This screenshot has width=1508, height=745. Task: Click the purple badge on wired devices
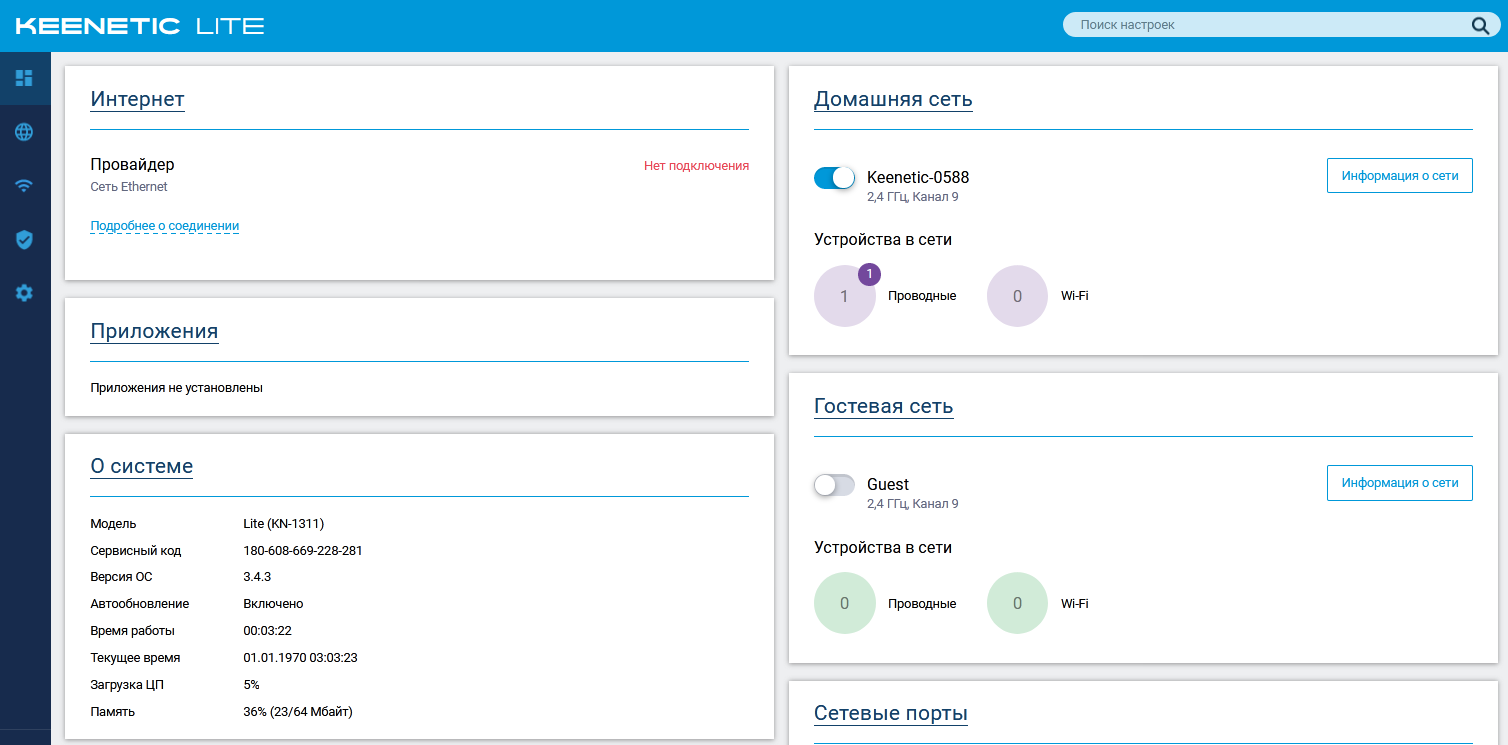click(869, 274)
